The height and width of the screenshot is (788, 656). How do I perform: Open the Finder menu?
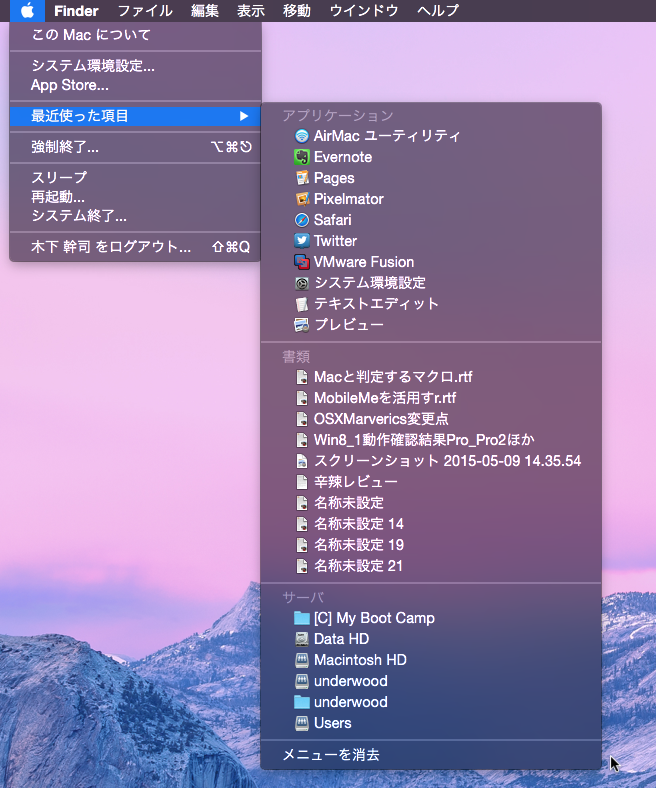[x=76, y=11]
